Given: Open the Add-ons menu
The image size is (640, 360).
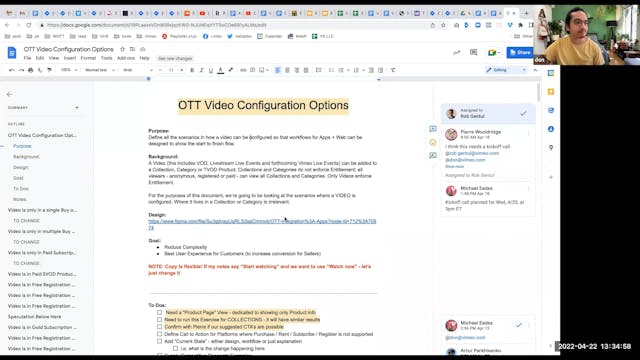Looking at the screenshot, I should click(126, 58).
